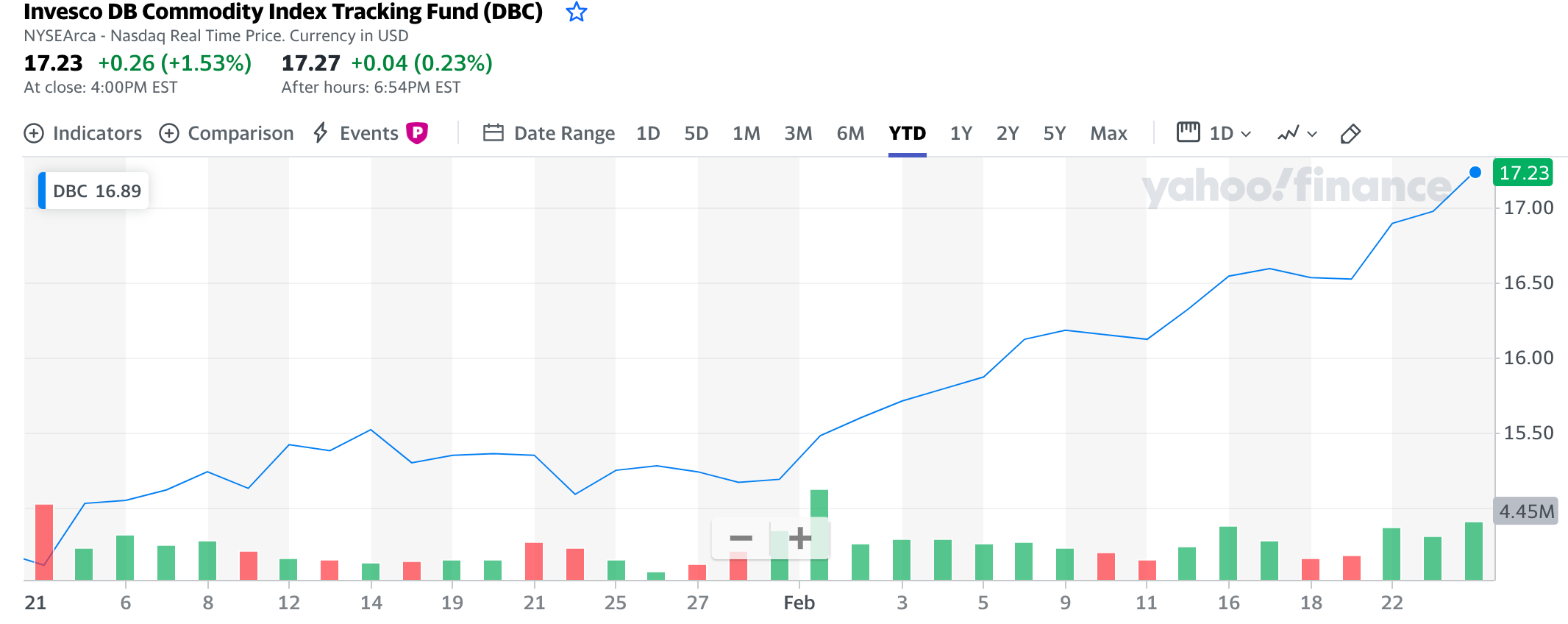Open the Date Range calendar icon
Screen dimensions: 1568x624
coord(493,133)
